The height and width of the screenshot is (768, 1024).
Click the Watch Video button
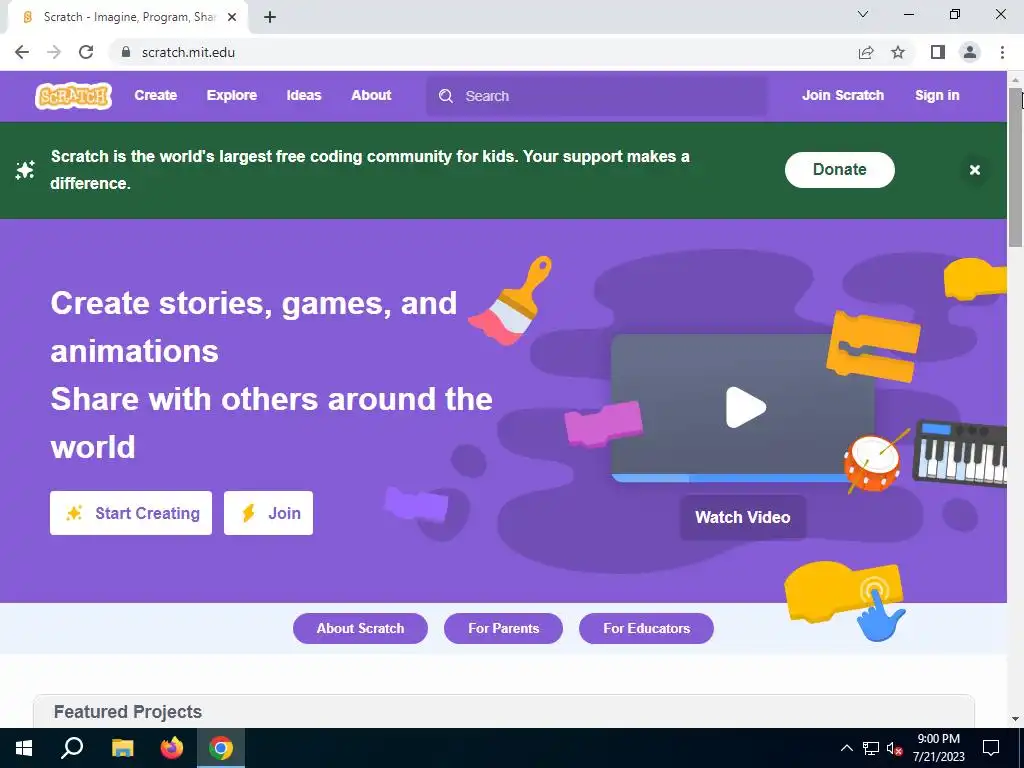743,517
